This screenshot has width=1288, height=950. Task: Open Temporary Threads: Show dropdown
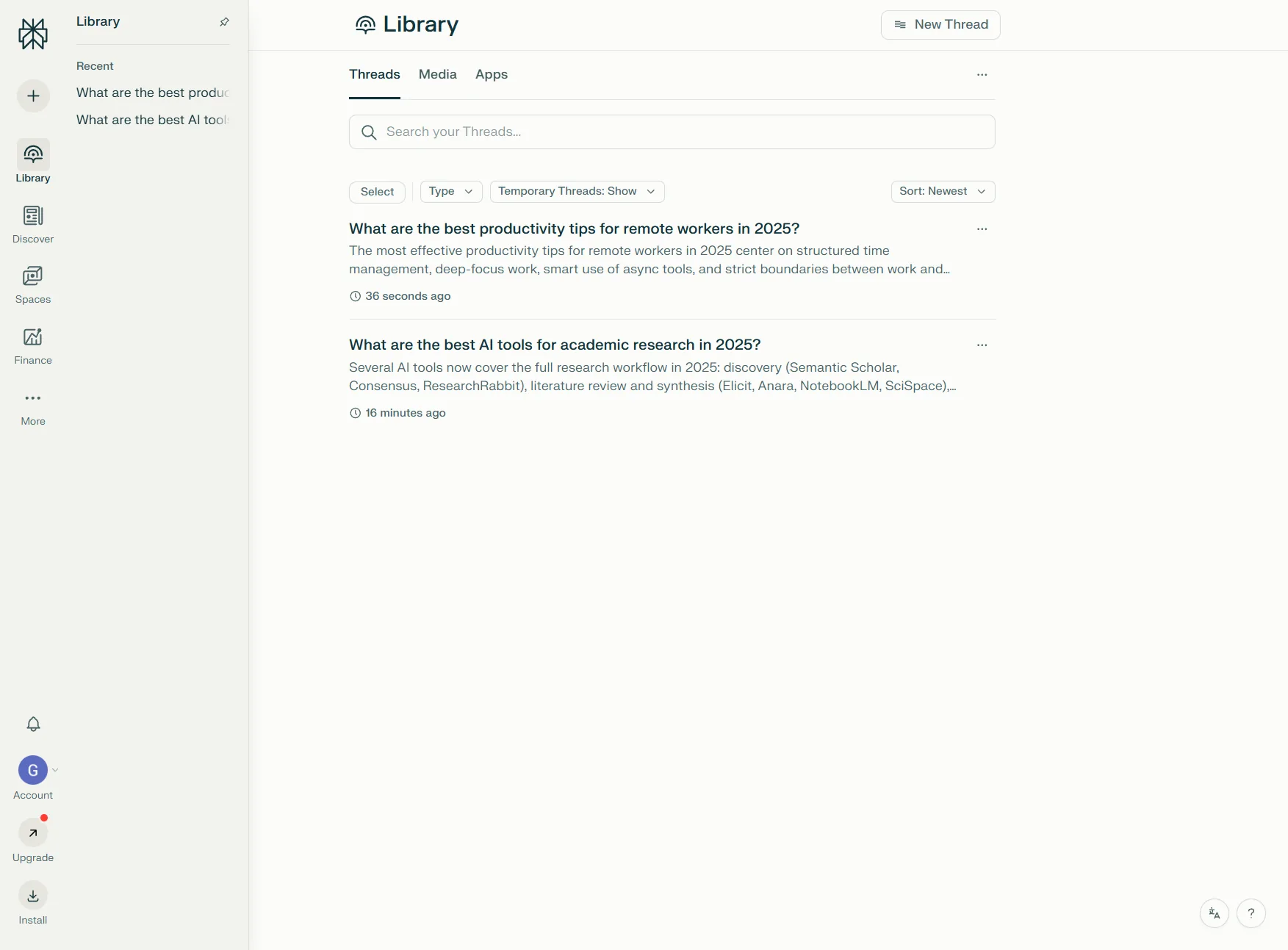(577, 192)
